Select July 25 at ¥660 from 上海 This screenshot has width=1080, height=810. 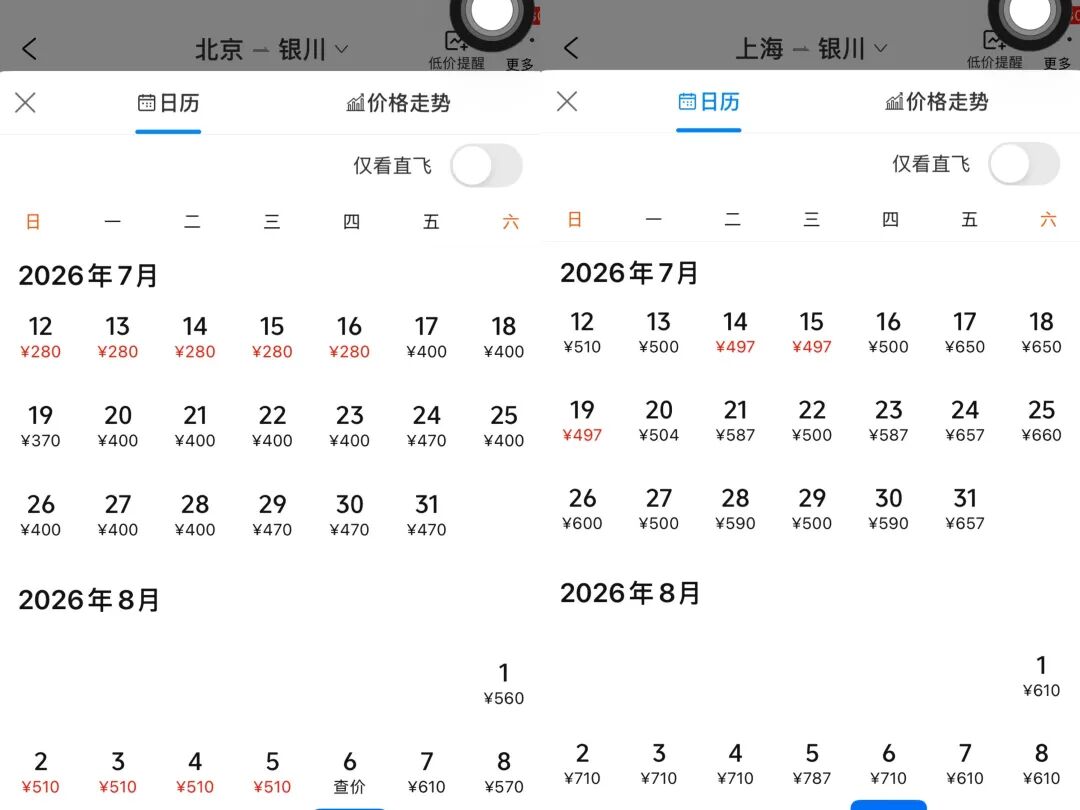(1041, 421)
